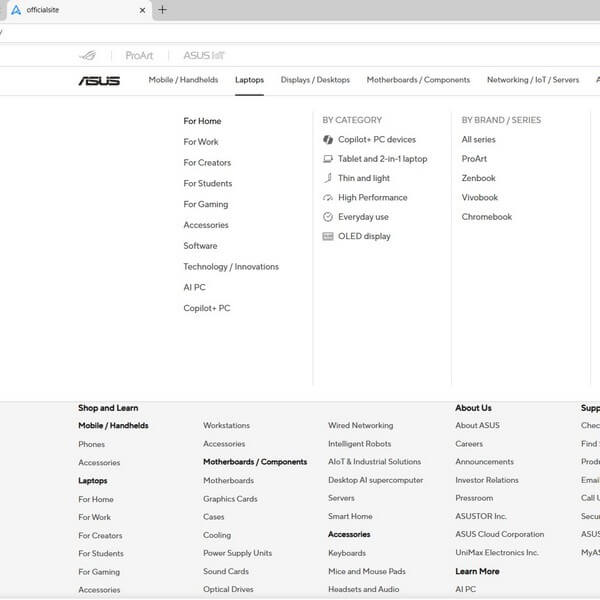Click Cooling footer link
Image resolution: width=600 pixels, height=600 pixels.
click(x=217, y=535)
